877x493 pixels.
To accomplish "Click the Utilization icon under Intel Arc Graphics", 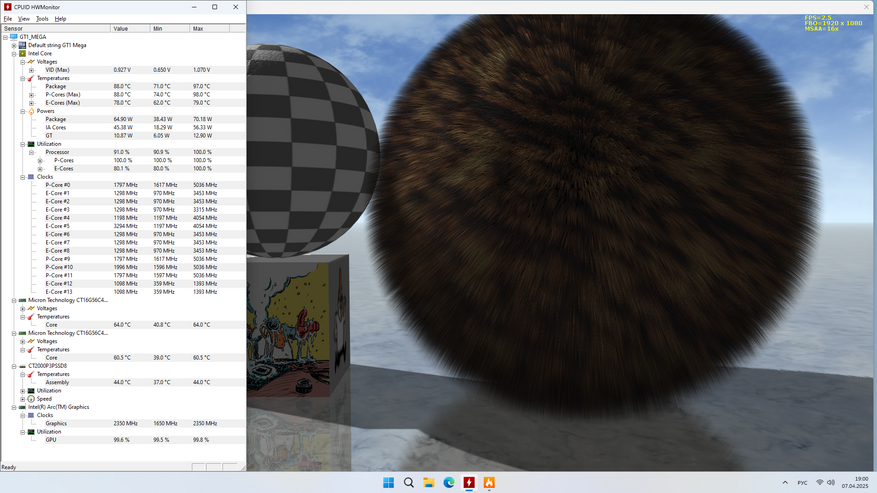I will (x=31, y=432).
